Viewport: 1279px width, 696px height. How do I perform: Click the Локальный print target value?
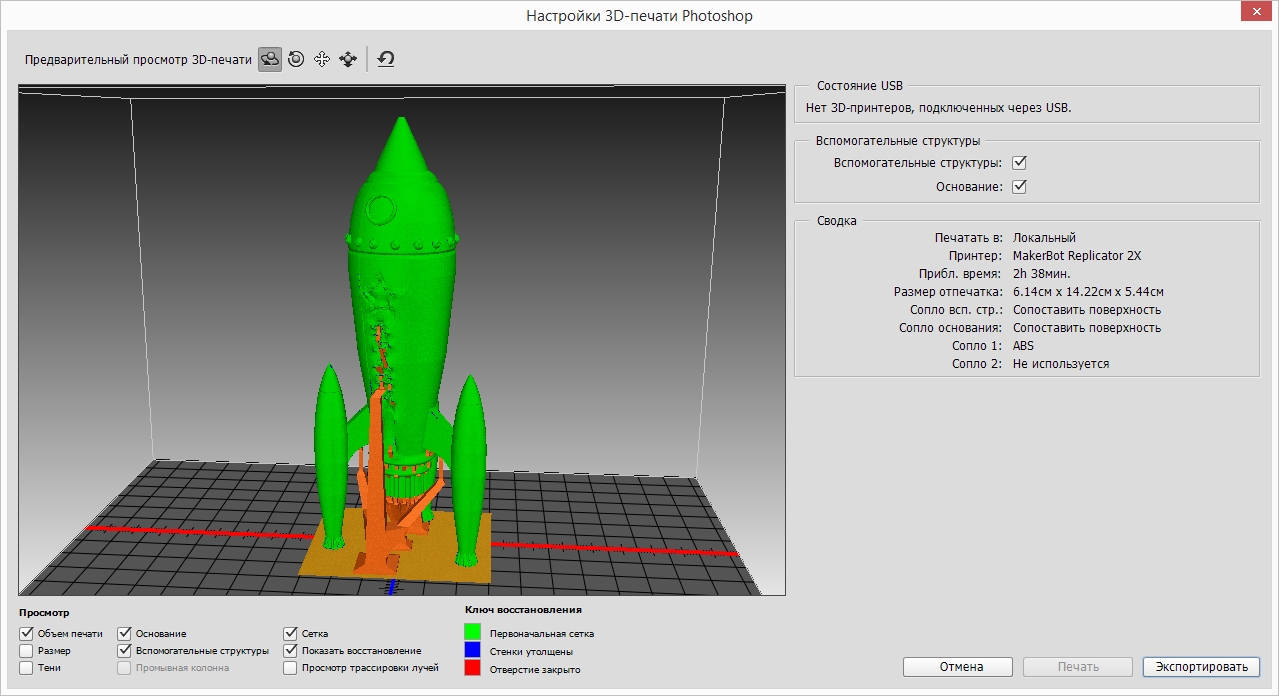pos(1044,238)
